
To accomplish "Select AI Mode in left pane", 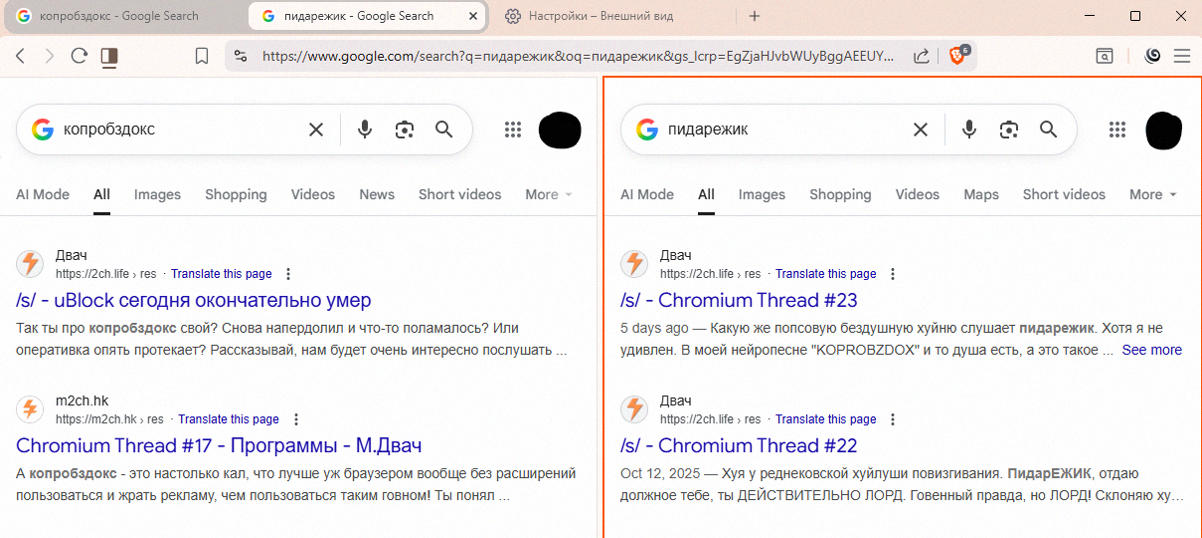I will coord(43,194).
